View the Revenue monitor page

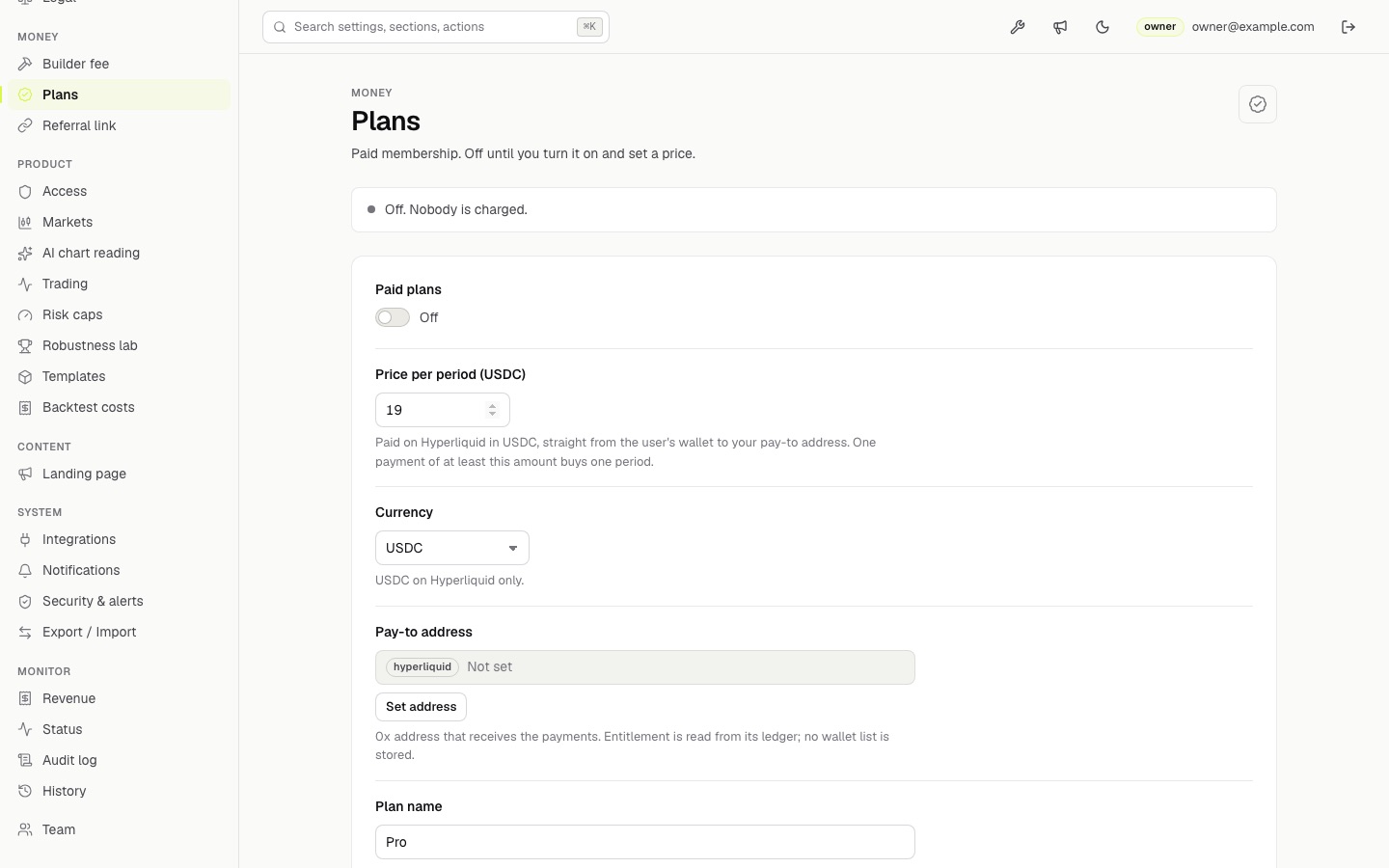click(120, 698)
